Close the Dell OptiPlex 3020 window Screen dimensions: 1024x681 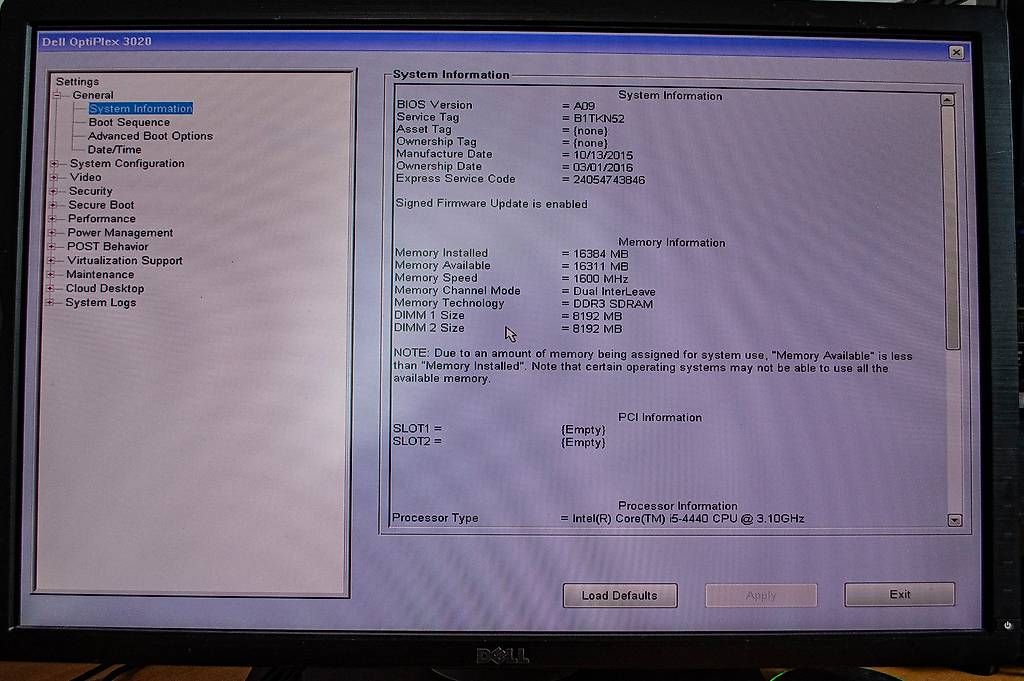pos(956,52)
